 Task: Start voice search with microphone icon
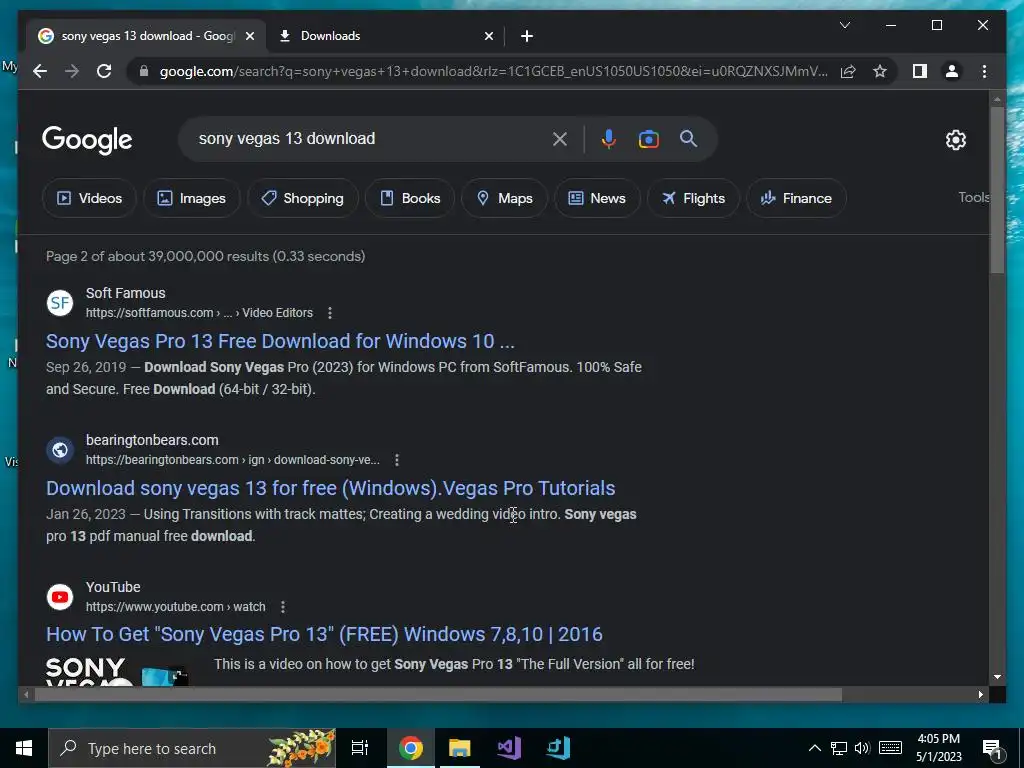pos(609,139)
